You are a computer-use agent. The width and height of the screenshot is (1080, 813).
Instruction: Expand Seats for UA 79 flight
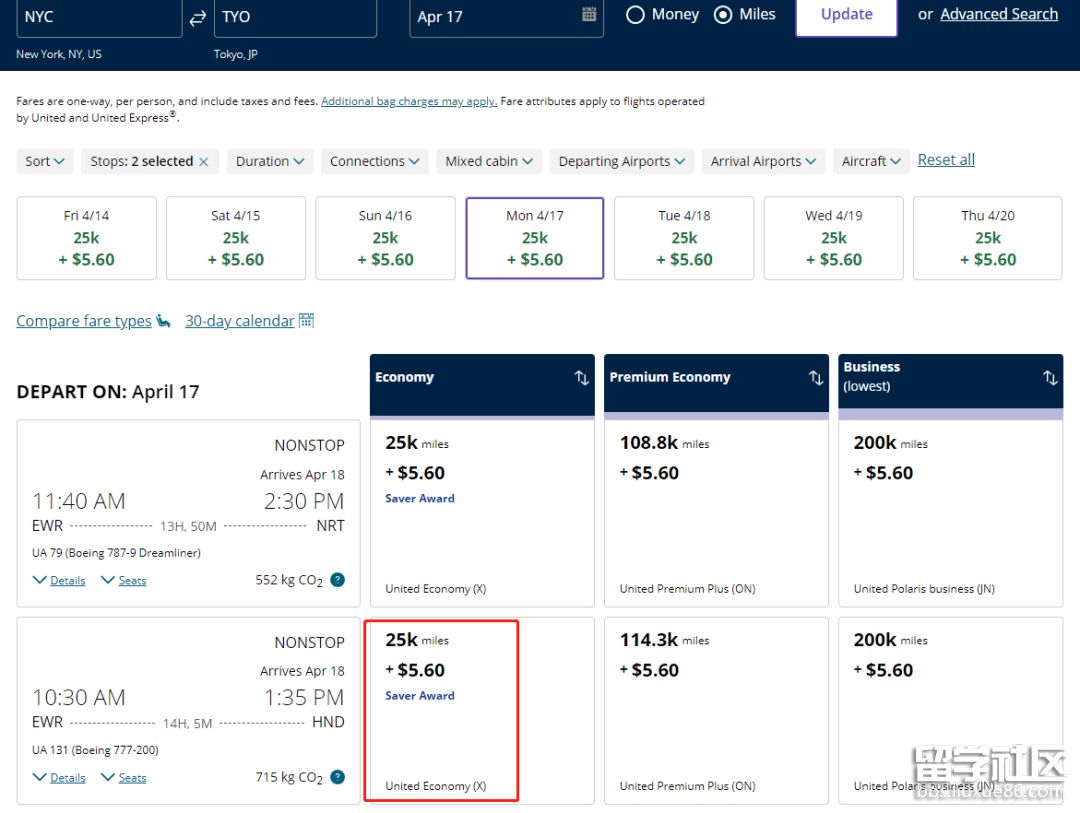[124, 581]
